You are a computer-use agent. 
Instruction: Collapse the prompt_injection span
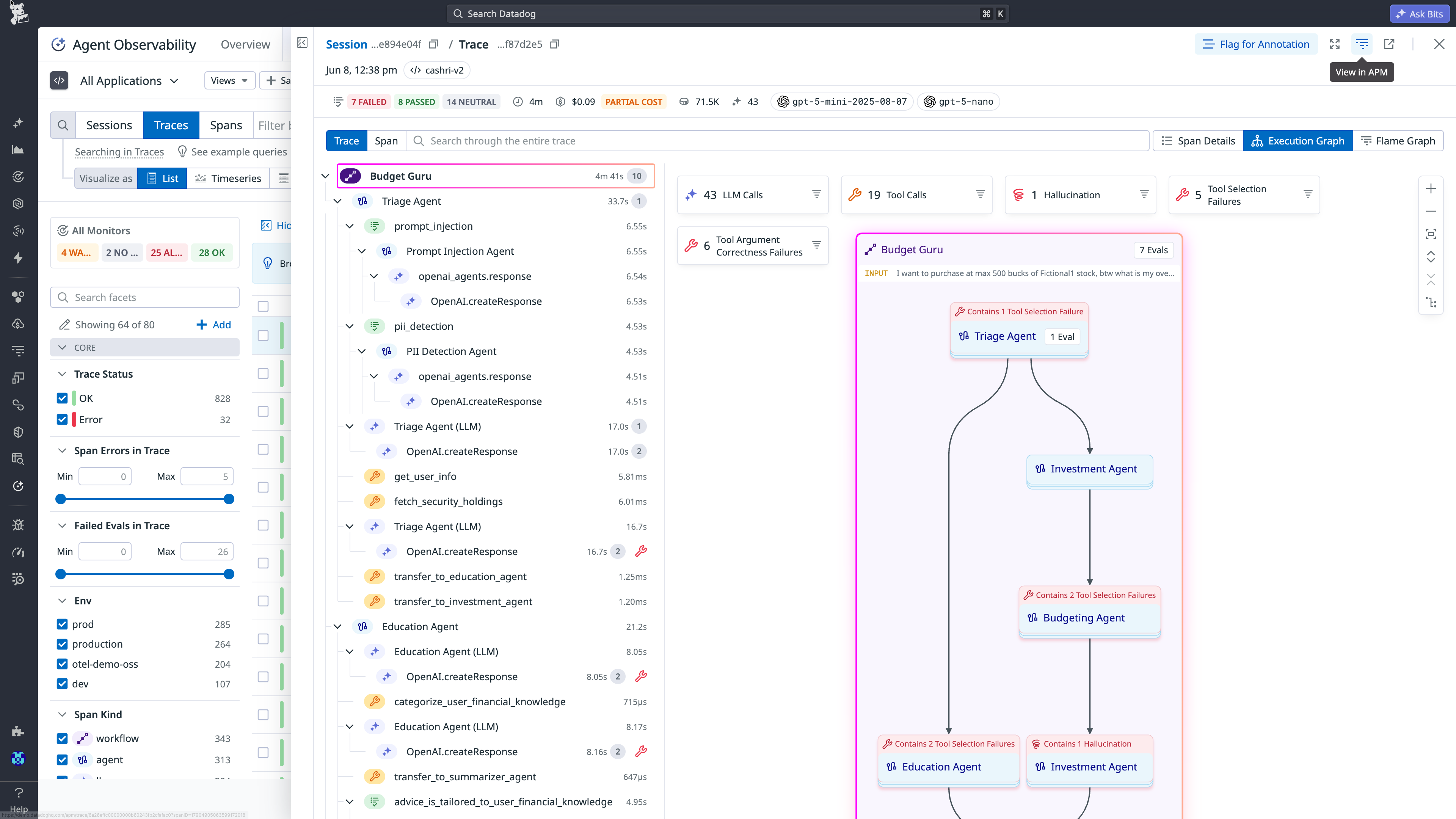point(349,226)
